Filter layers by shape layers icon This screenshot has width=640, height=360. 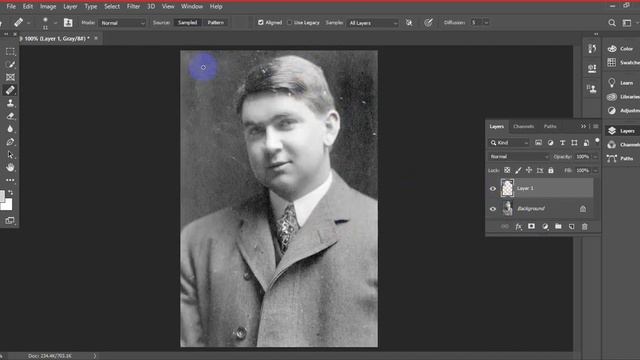(x=574, y=143)
